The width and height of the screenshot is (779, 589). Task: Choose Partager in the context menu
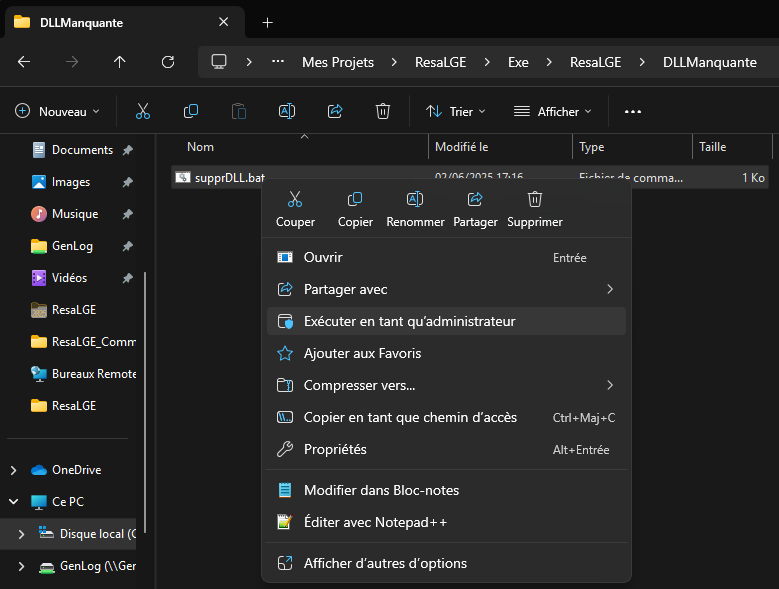pos(475,209)
